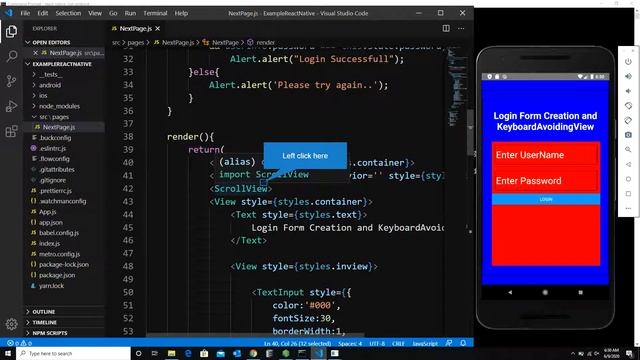Click the emulator volume up button
The width and height of the screenshot is (640, 360).
[x=628, y=76]
